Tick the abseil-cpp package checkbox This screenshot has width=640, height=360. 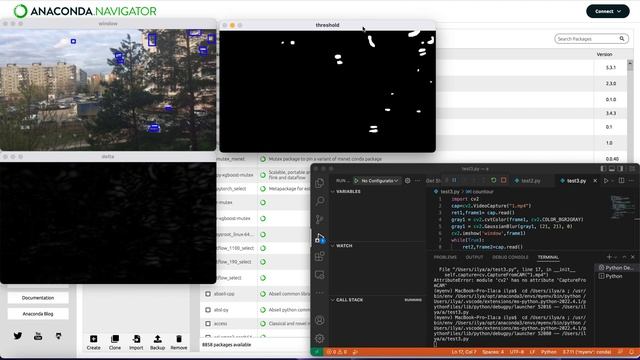tap(208, 294)
